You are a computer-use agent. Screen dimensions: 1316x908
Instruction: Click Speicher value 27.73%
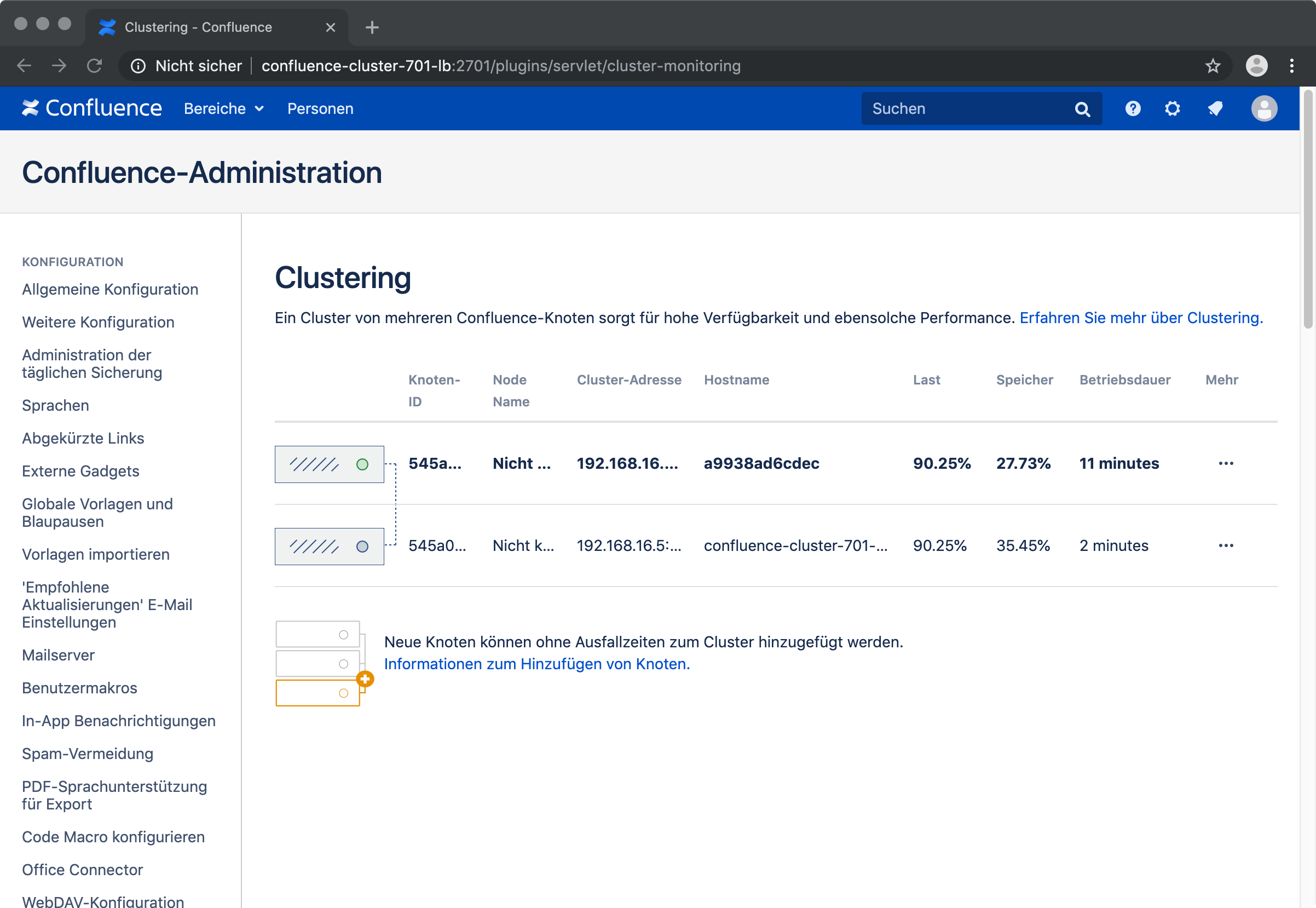pyautogui.click(x=1023, y=463)
